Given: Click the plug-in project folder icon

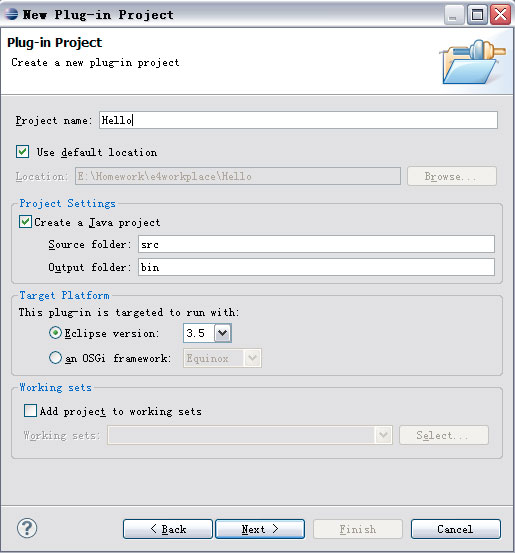Looking at the screenshot, I should click(x=473, y=62).
